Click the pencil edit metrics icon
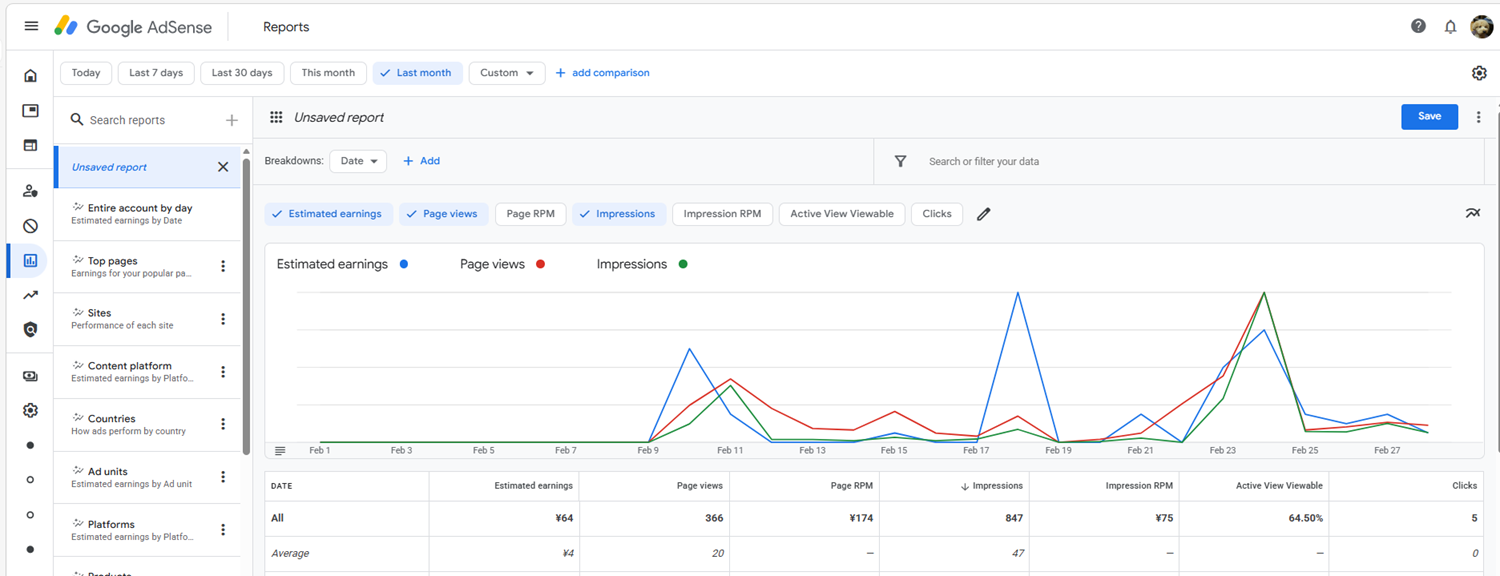Screen dimensions: 1500x576 click(x=984, y=214)
